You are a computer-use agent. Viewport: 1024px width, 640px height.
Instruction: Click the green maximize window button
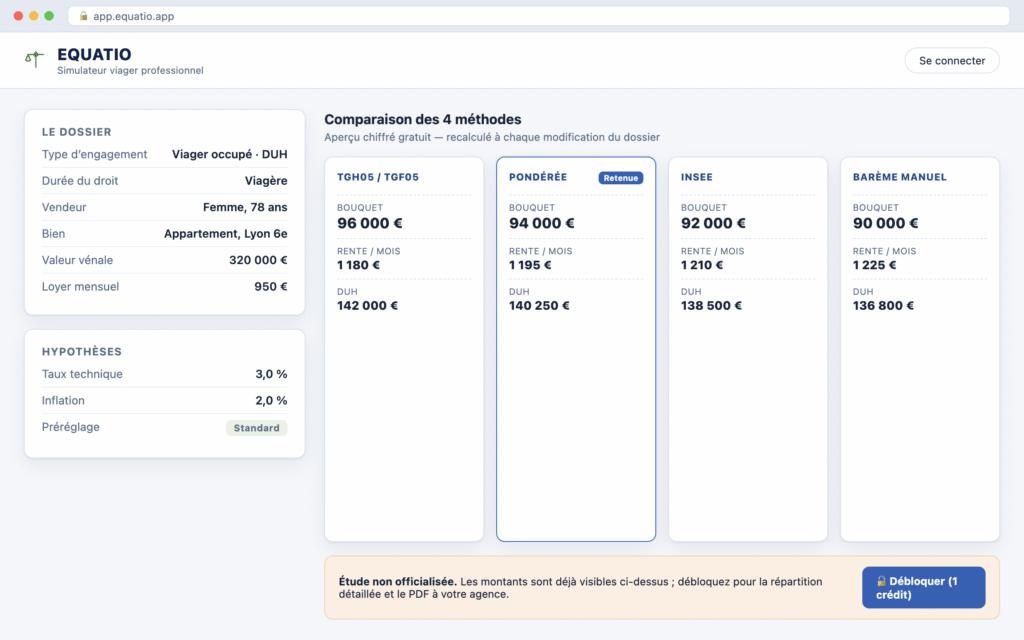[49, 16]
